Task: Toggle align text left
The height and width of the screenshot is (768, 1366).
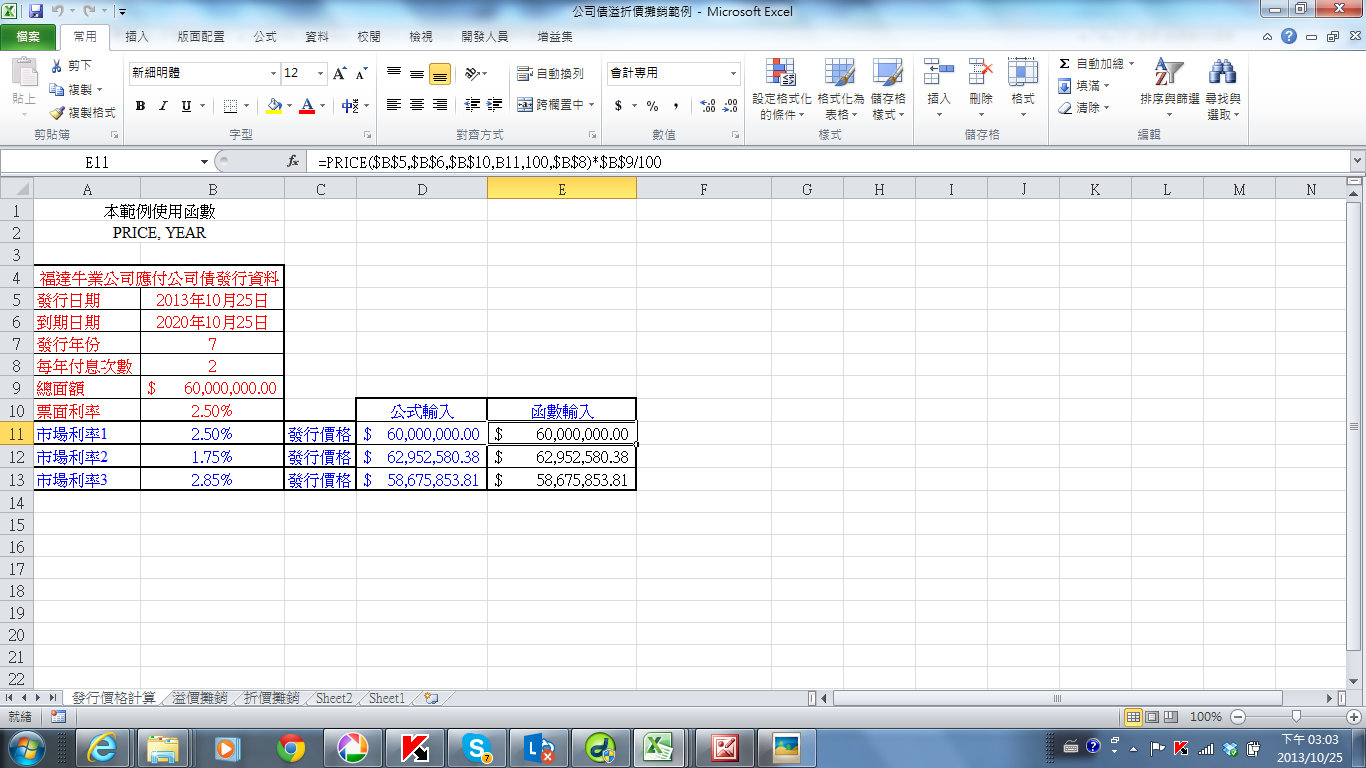Action: point(394,105)
